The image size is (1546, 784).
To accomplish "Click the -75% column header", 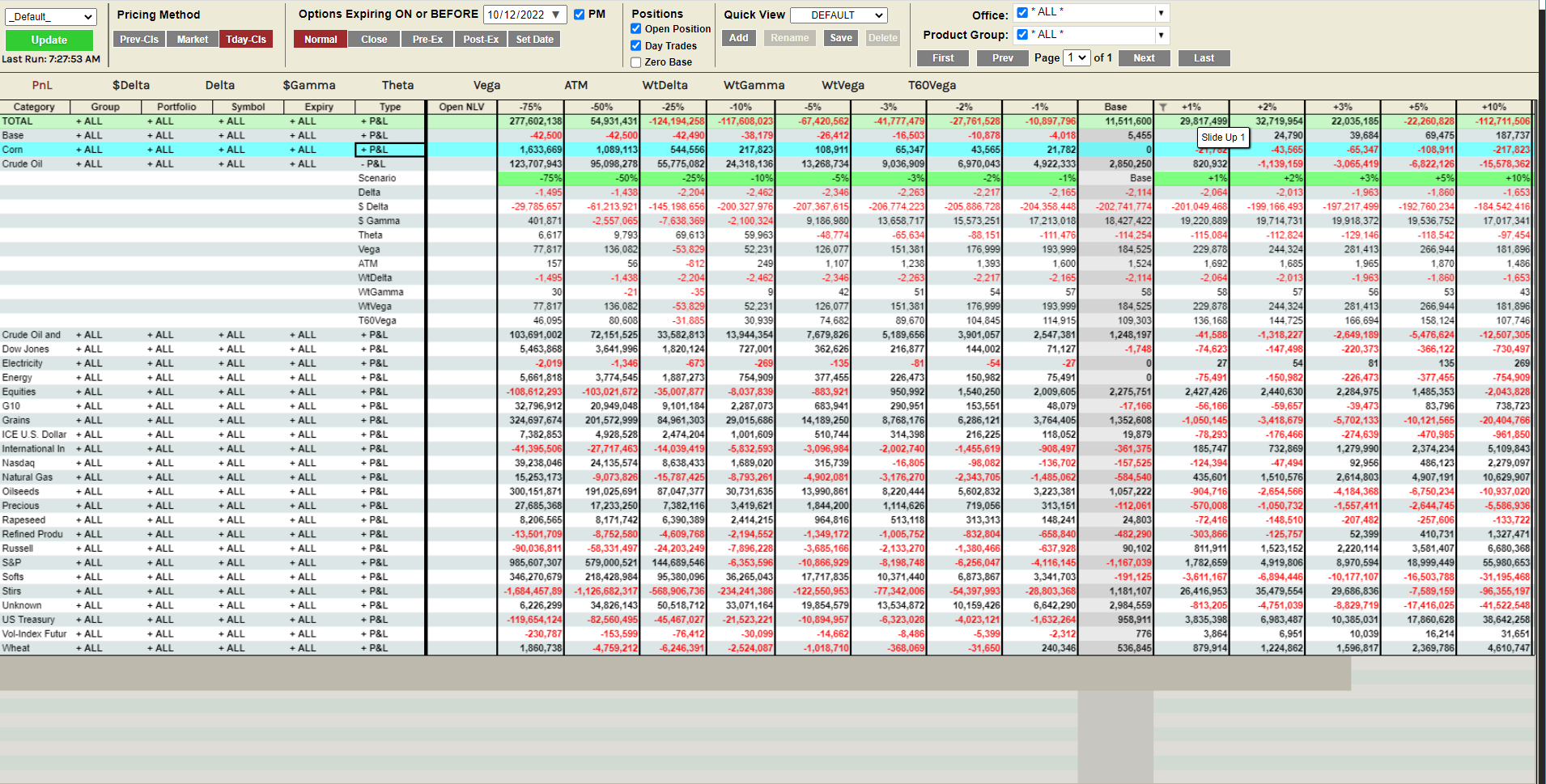I will (x=530, y=107).
